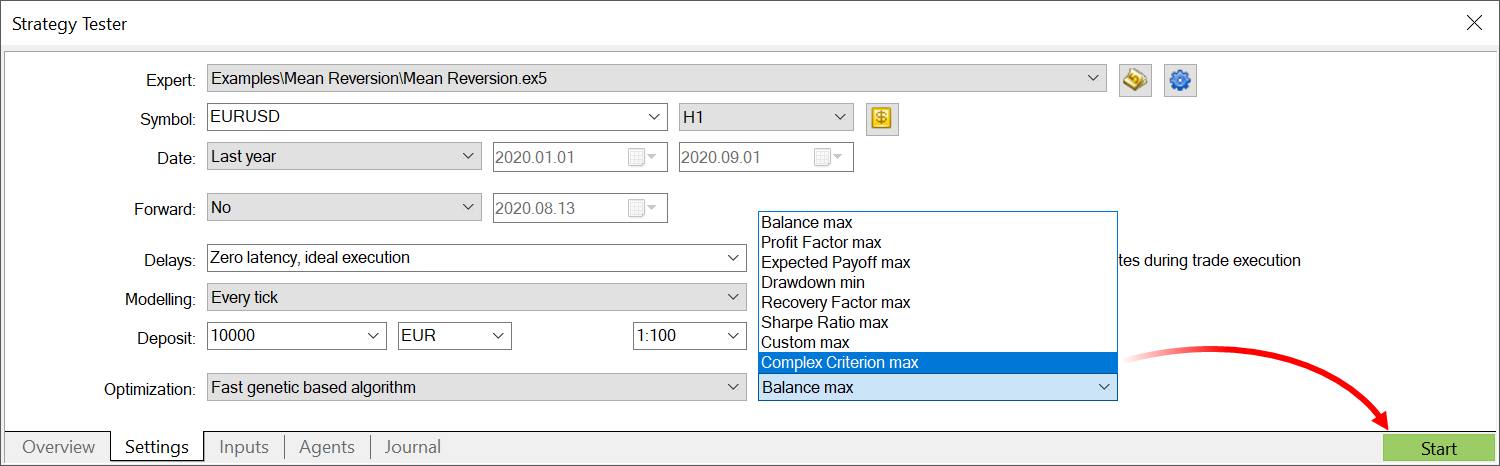Expand the Modelling 'Every tick' dropdown
1500x466 pixels.
click(732, 297)
